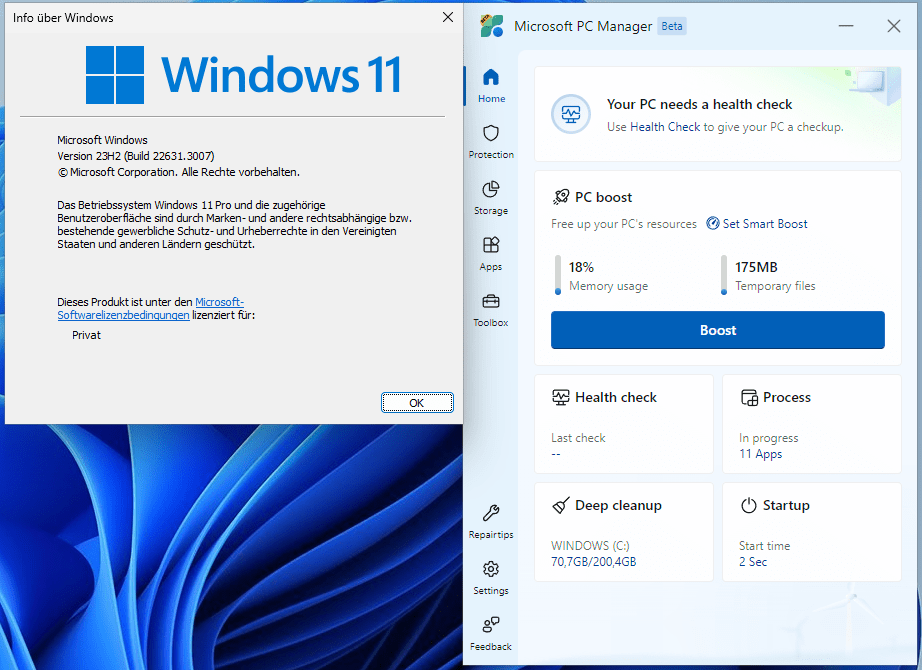Click the Process window icon
Viewport: 922px width, 670px height.
[x=749, y=398]
